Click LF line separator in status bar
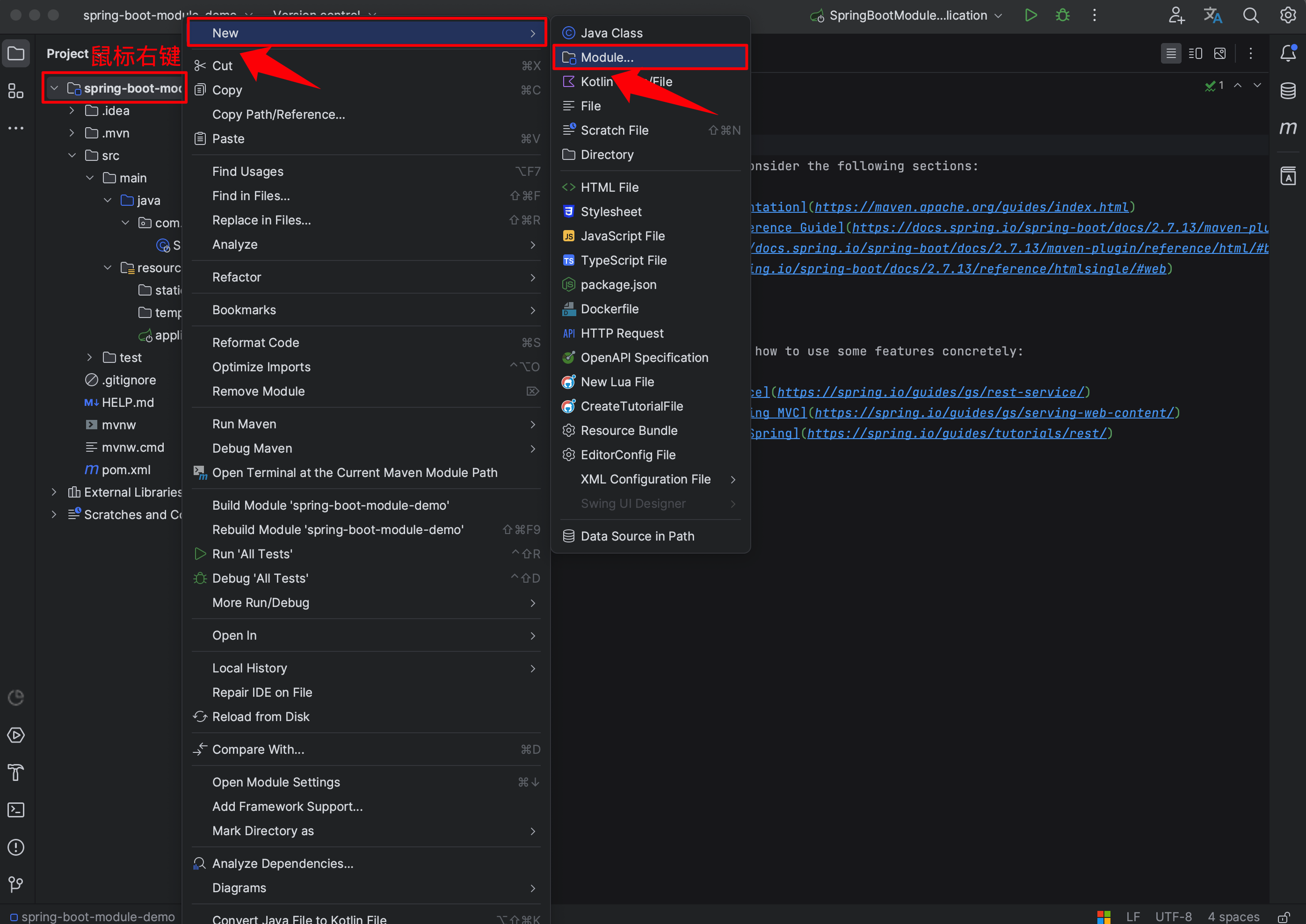 [1133, 917]
